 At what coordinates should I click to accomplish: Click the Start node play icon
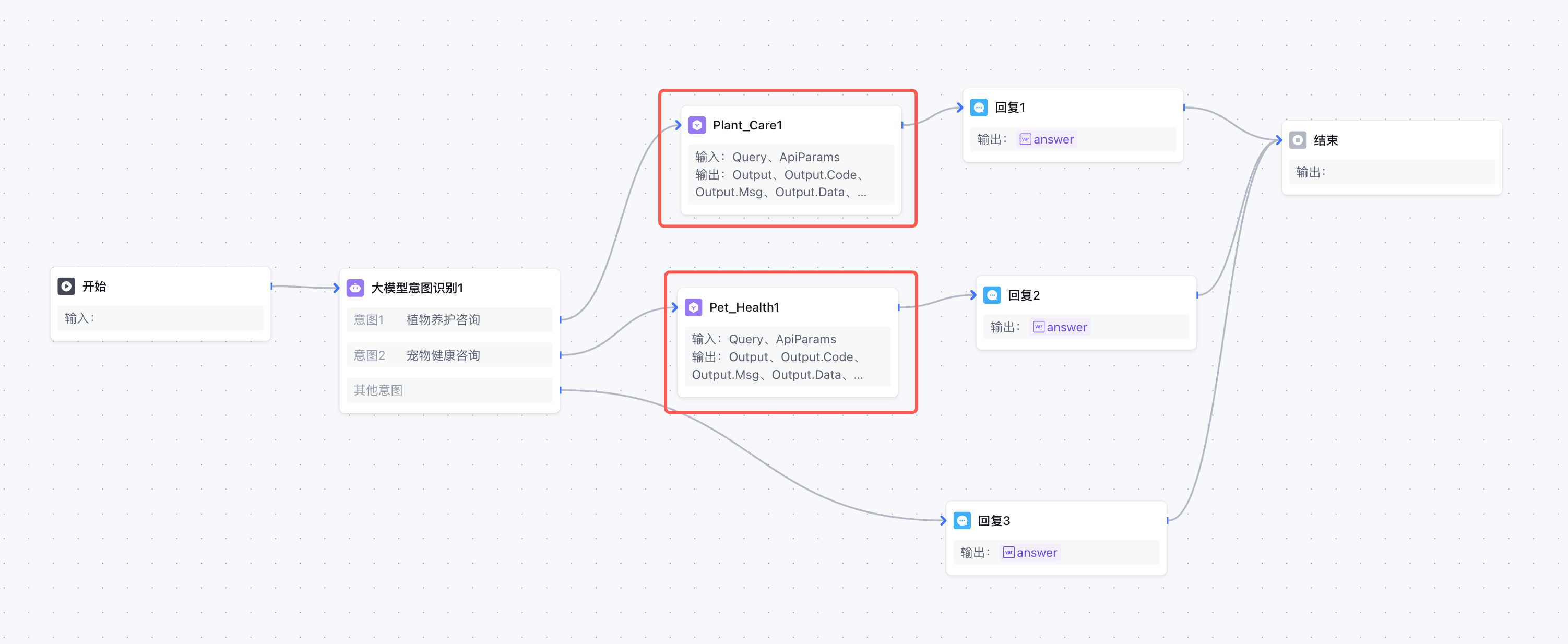click(66, 286)
